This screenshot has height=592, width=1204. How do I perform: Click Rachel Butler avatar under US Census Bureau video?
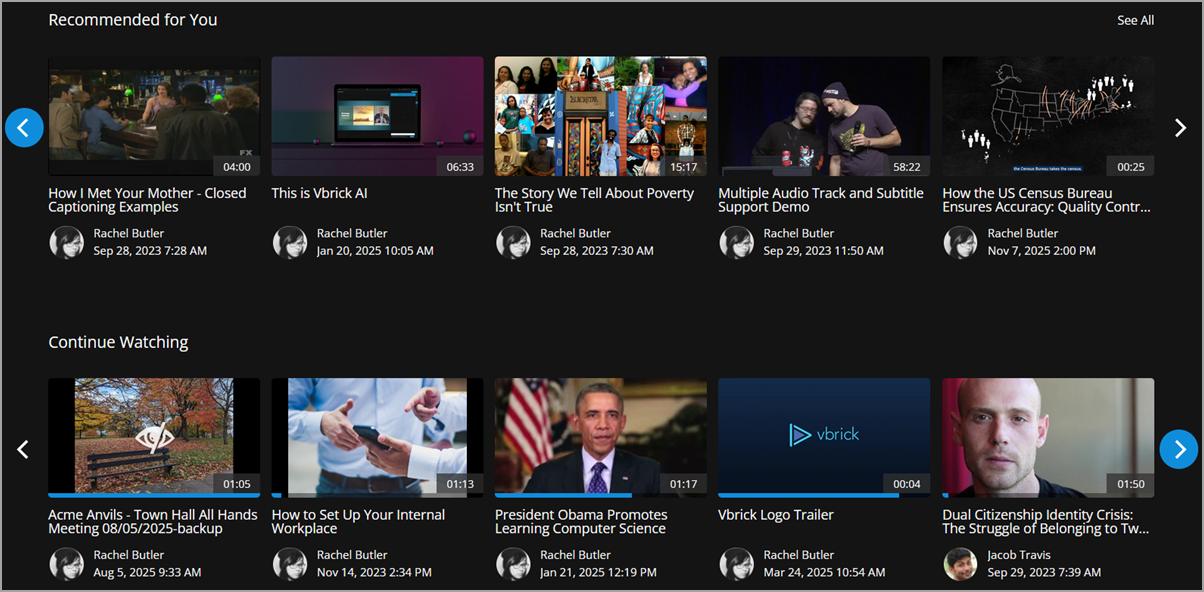tap(960, 242)
